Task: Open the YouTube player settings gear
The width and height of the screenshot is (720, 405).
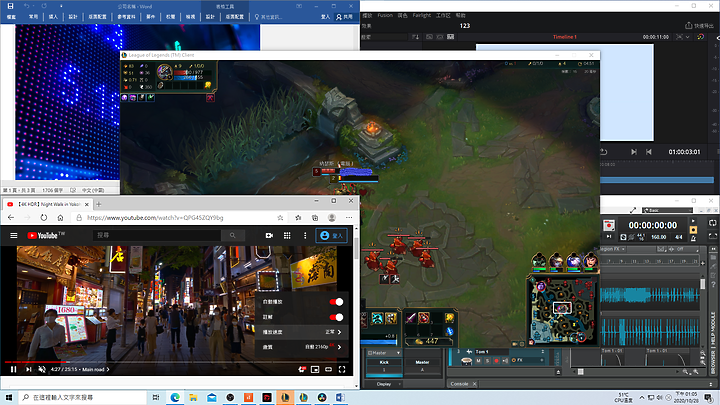Action: click(x=302, y=369)
